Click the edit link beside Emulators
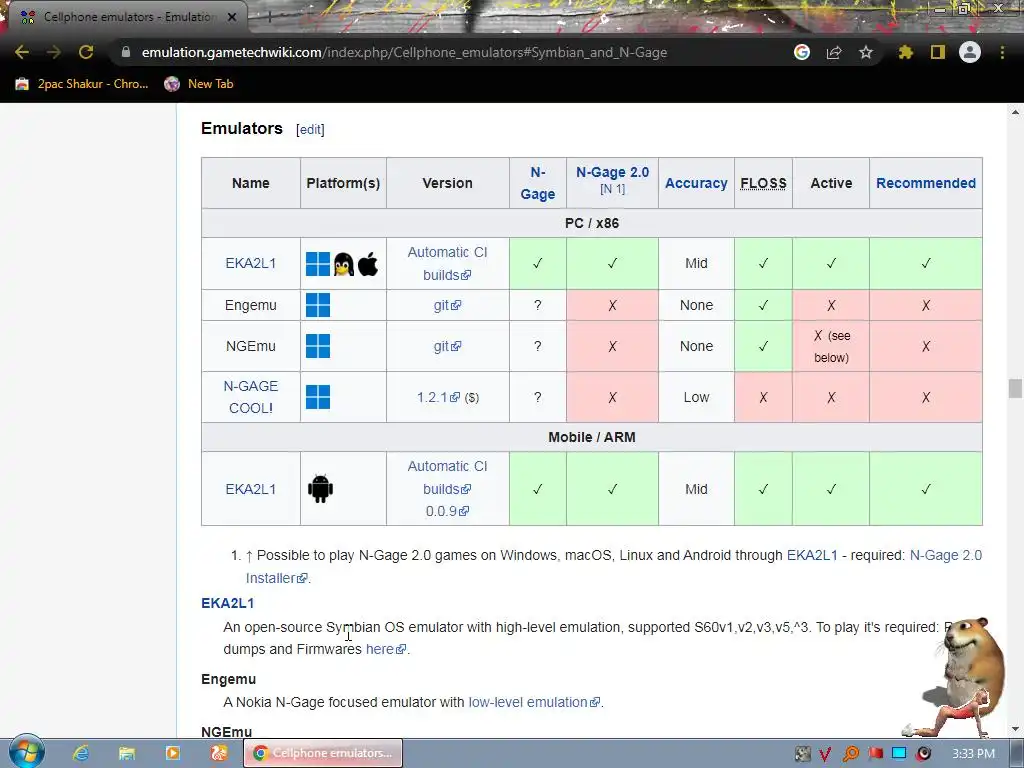1024x768 pixels. coord(310,129)
